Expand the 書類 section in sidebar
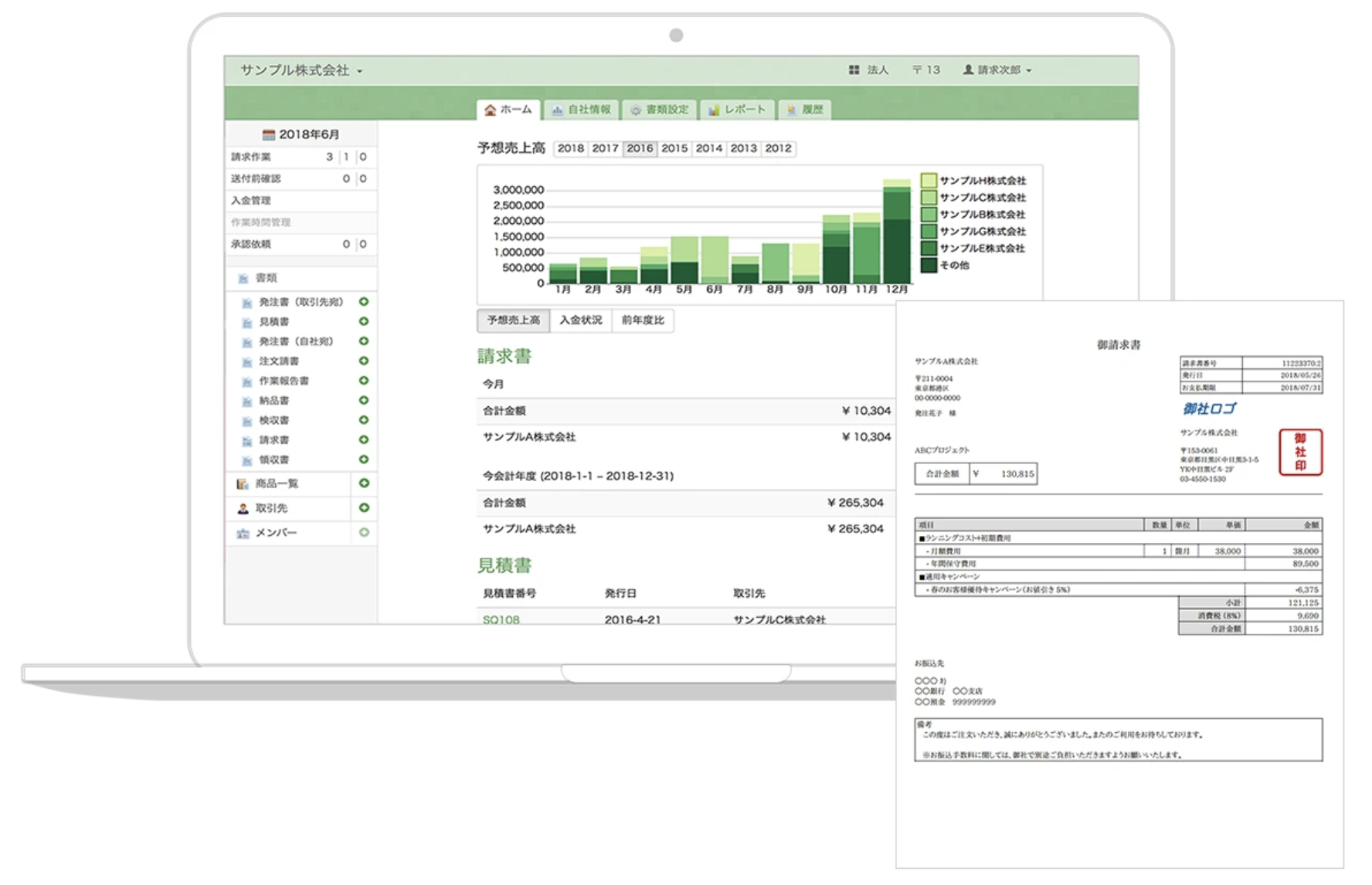The height and width of the screenshot is (885, 1372). click(x=266, y=278)
